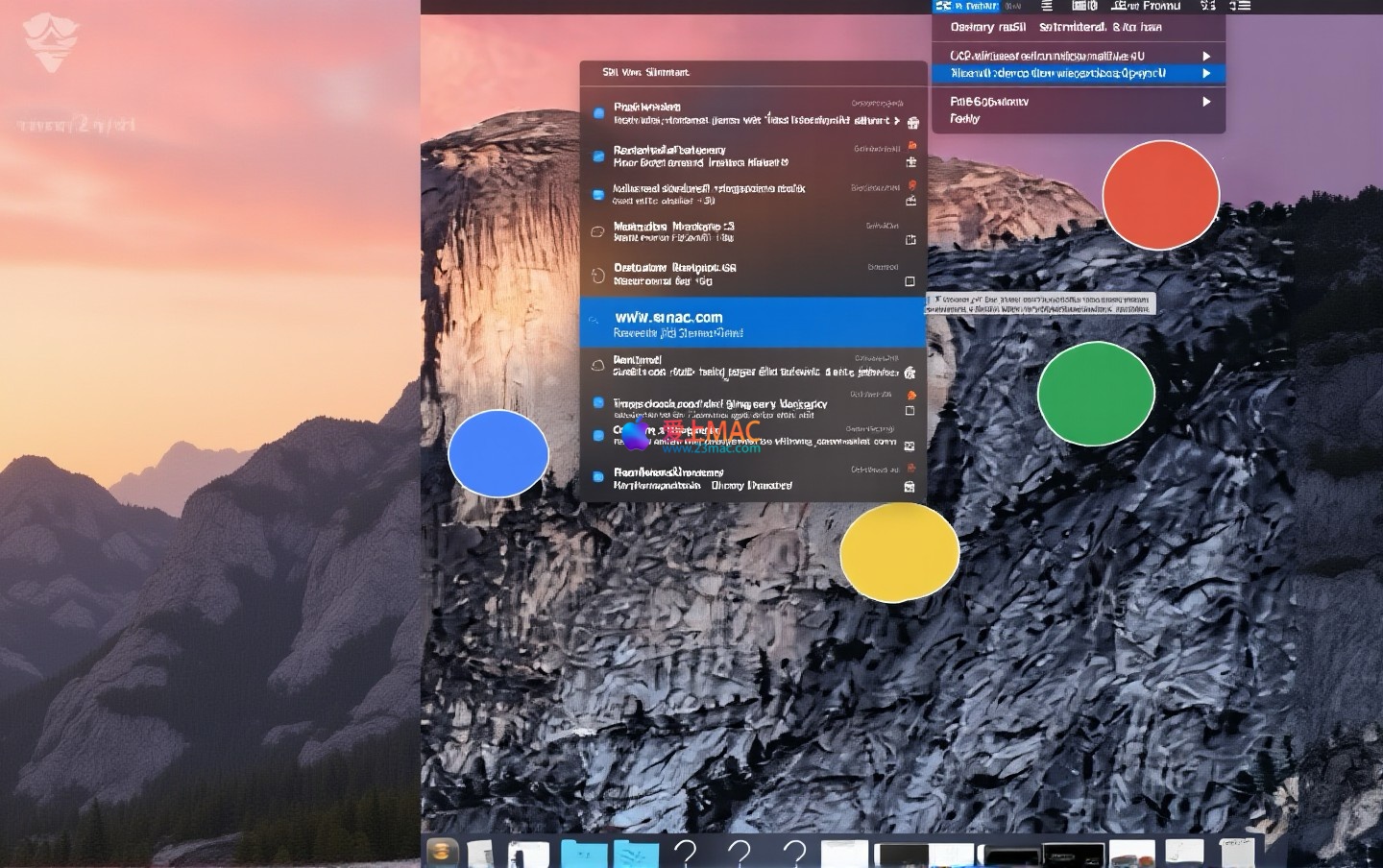Screen dimensions: 1383x868
Task: Expand the highlighted blue menu row submenu arrow
Action: (x=1207, y=73)
